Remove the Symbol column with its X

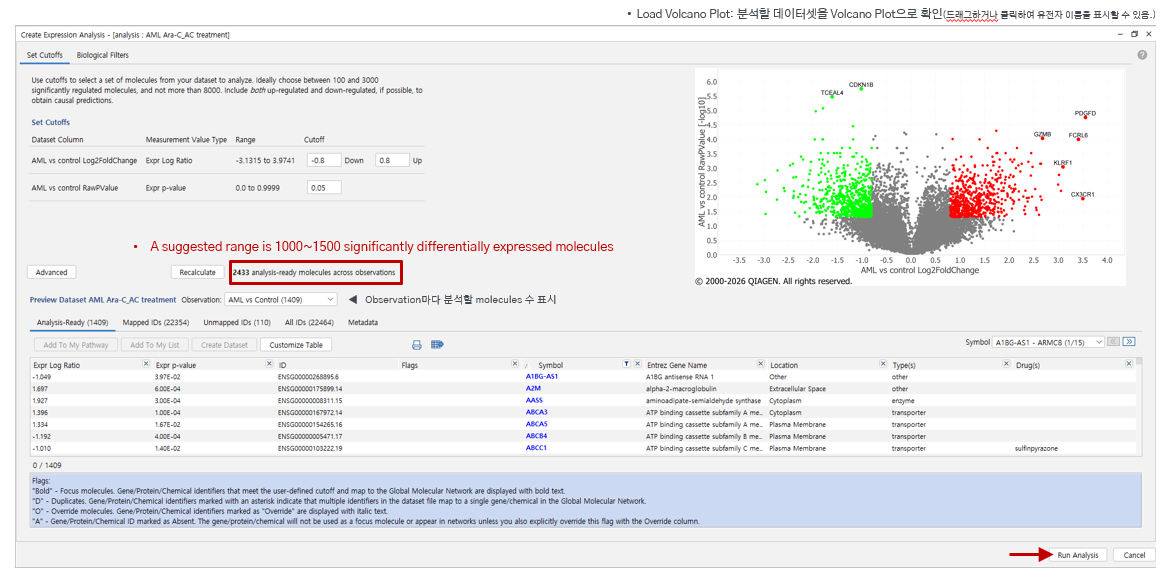point(637,363)
